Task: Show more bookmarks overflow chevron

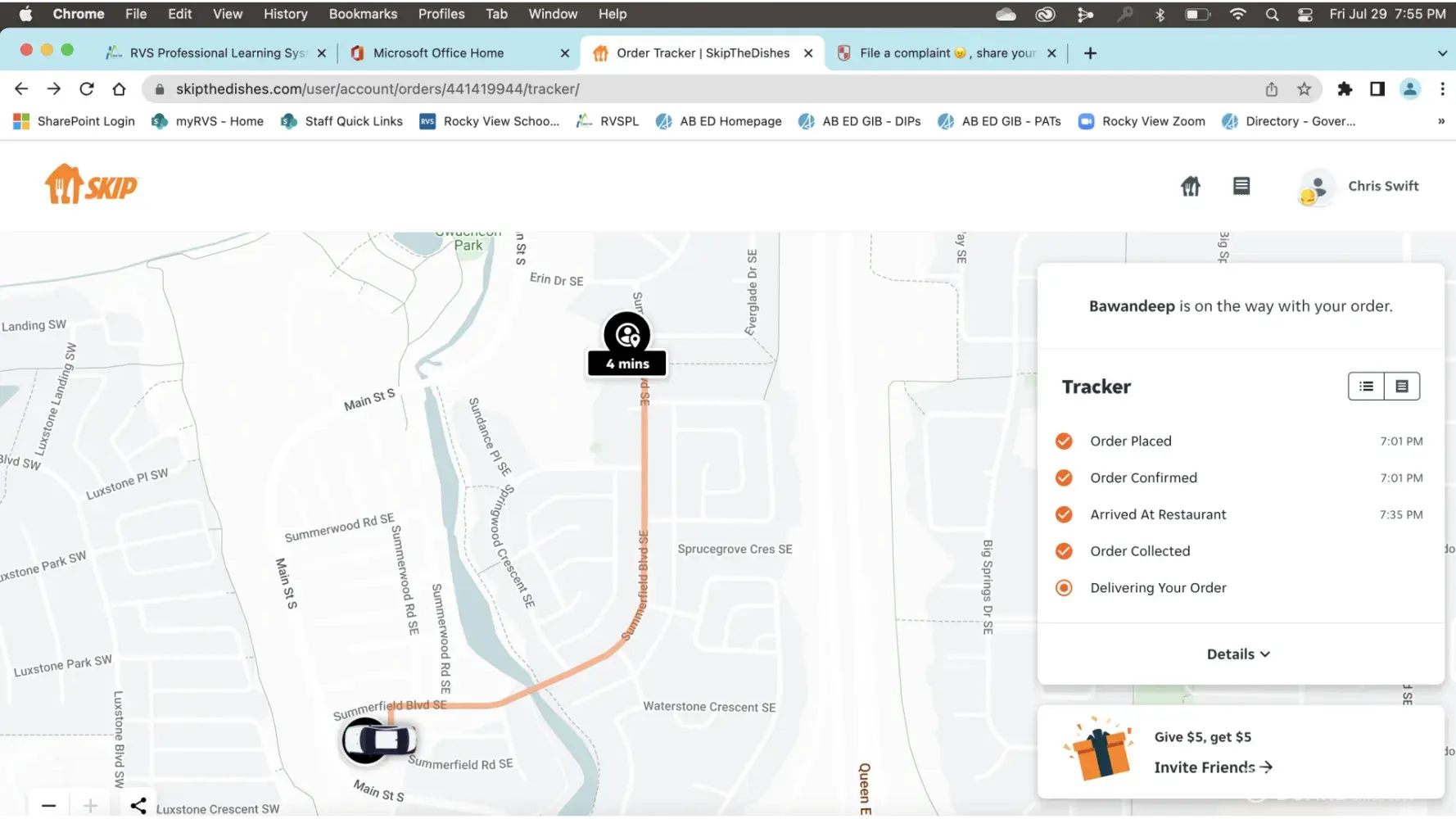Action: click(1440, 121)
